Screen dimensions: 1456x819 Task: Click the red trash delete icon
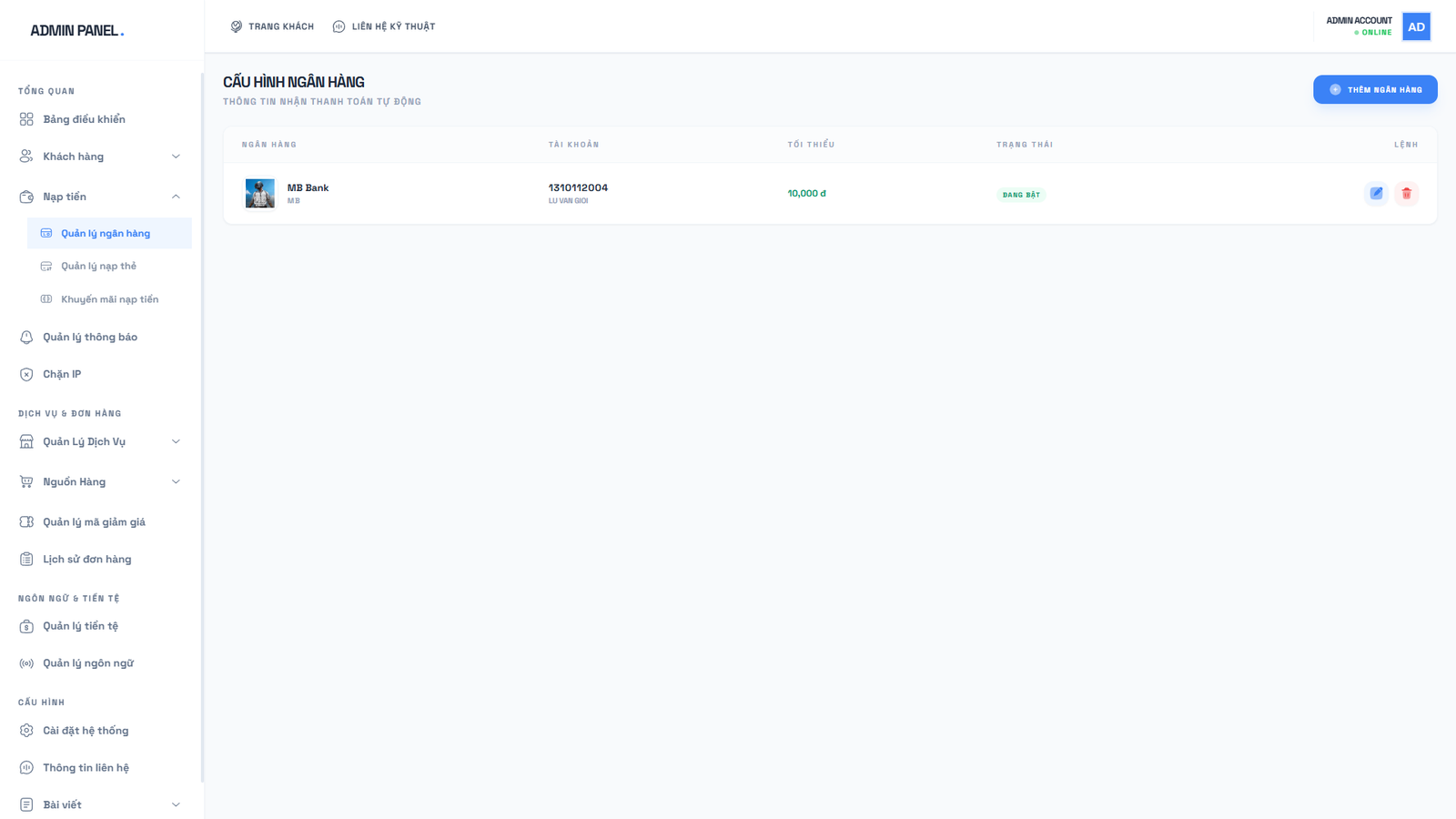tap(1406, 193)
